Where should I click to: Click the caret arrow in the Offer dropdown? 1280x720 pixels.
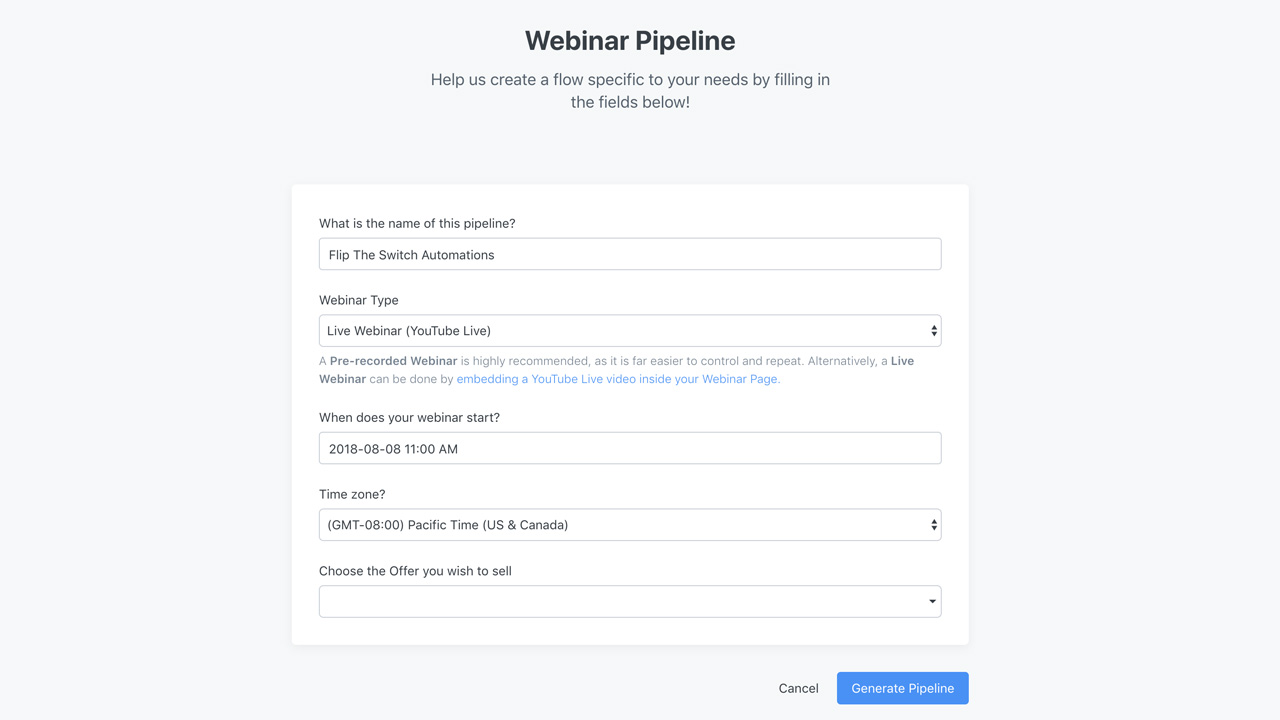(x=933, y=602)
